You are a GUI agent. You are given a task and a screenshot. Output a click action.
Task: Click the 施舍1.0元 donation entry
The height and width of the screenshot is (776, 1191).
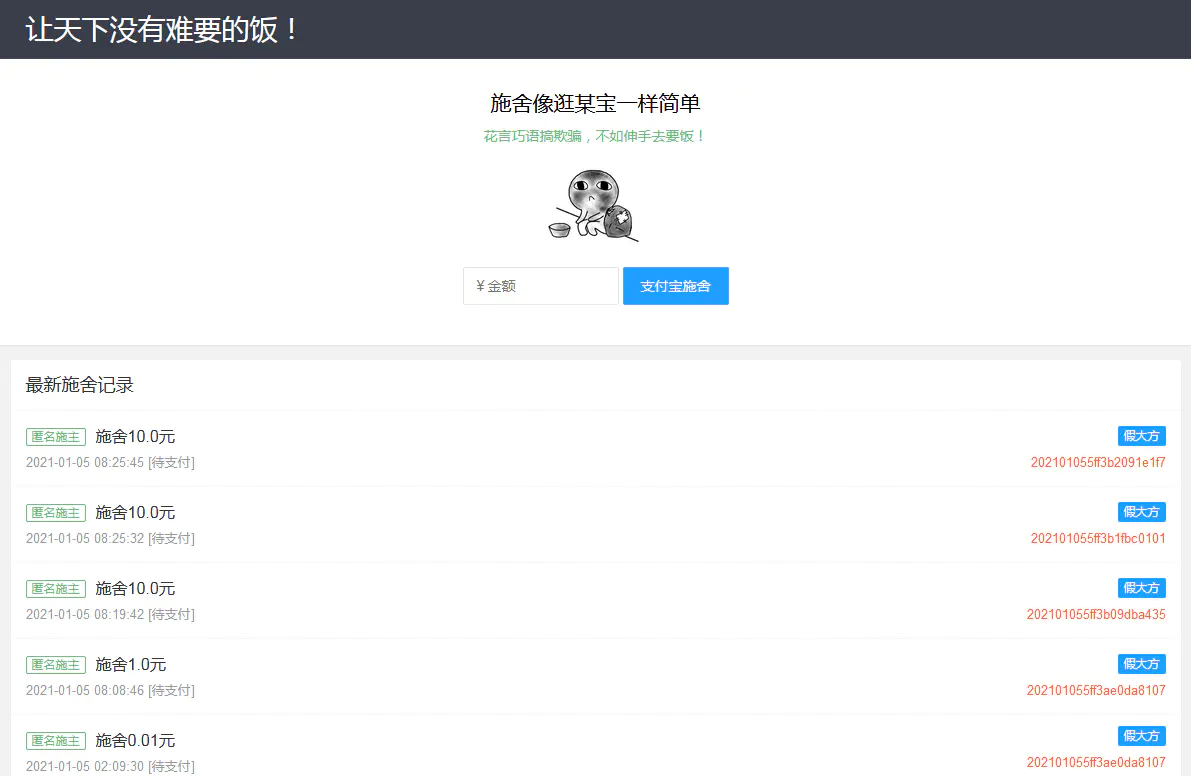coord(130,664)
